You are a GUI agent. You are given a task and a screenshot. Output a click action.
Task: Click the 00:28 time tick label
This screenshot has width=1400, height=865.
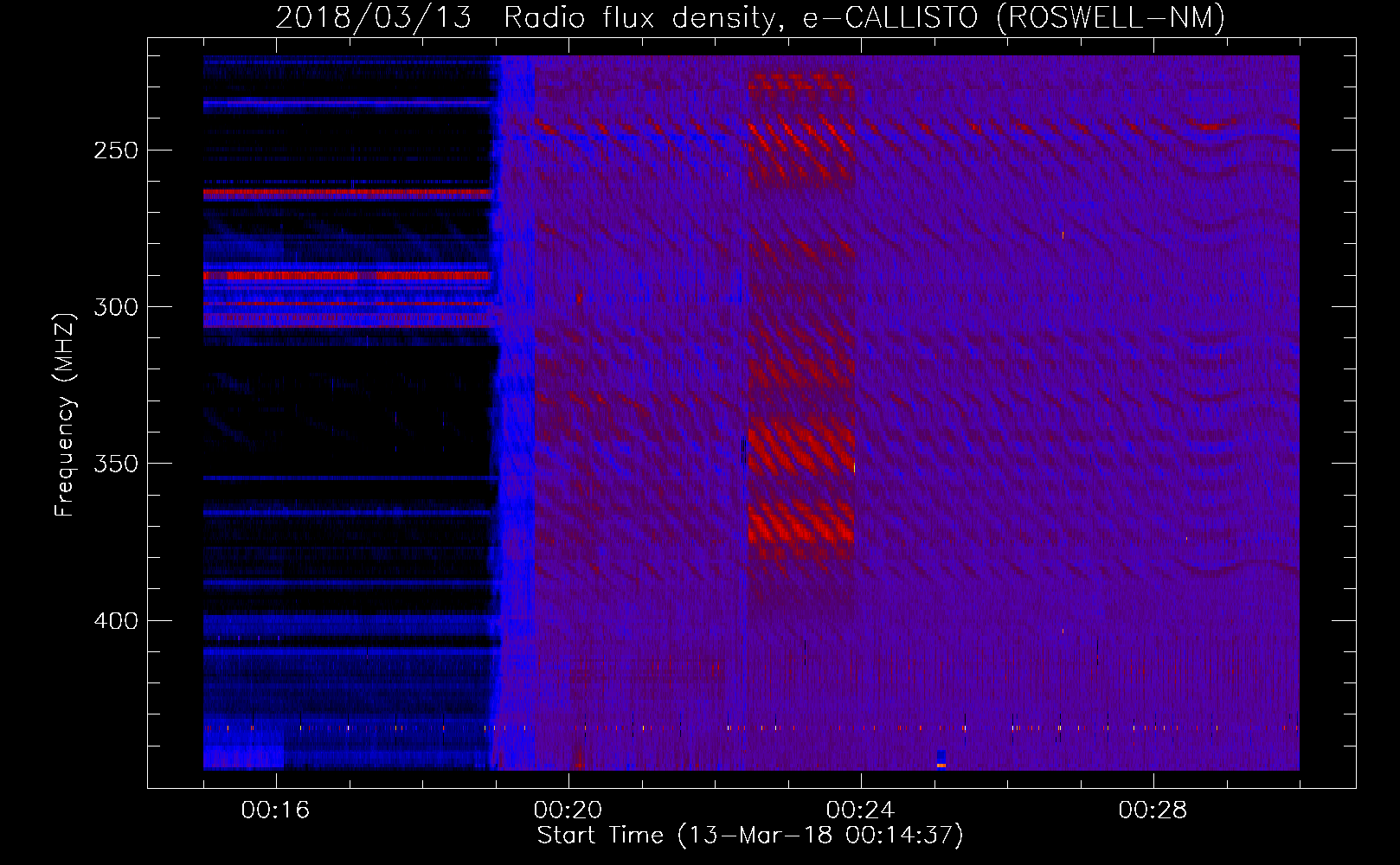point(1153,811)
